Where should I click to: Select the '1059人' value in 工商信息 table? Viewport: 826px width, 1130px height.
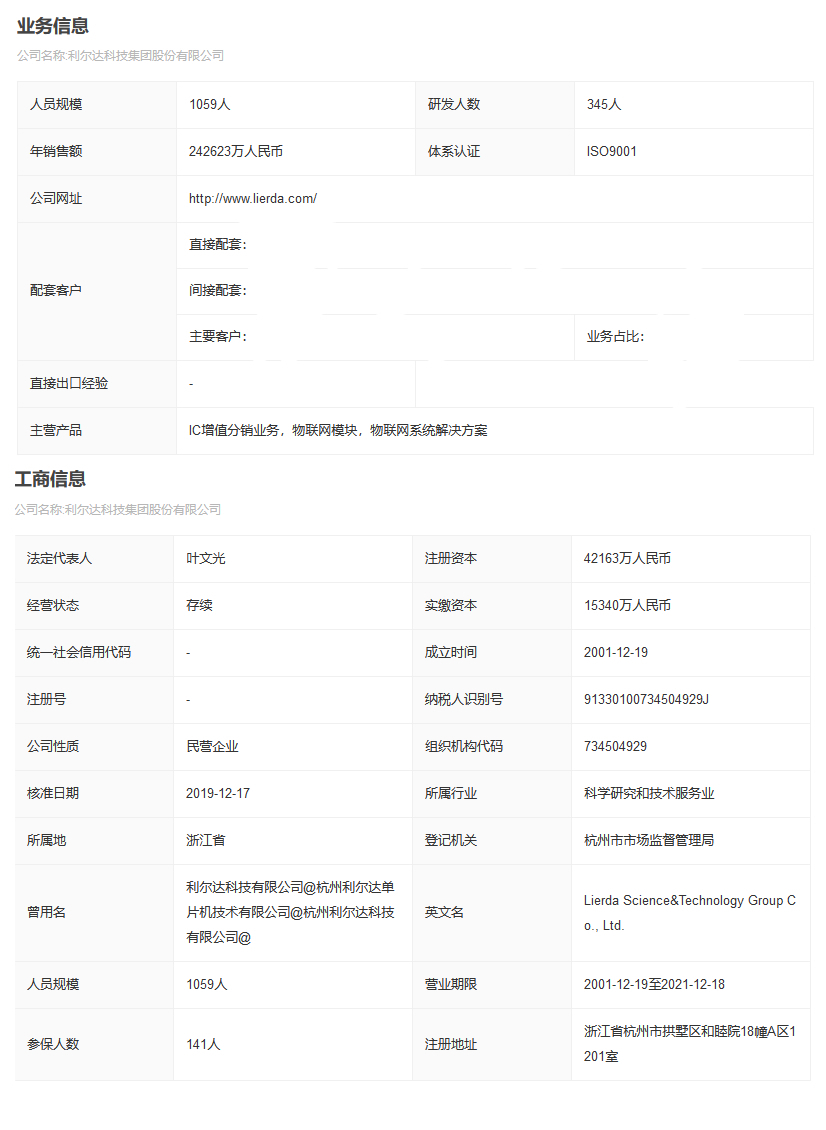click(207, 984)
